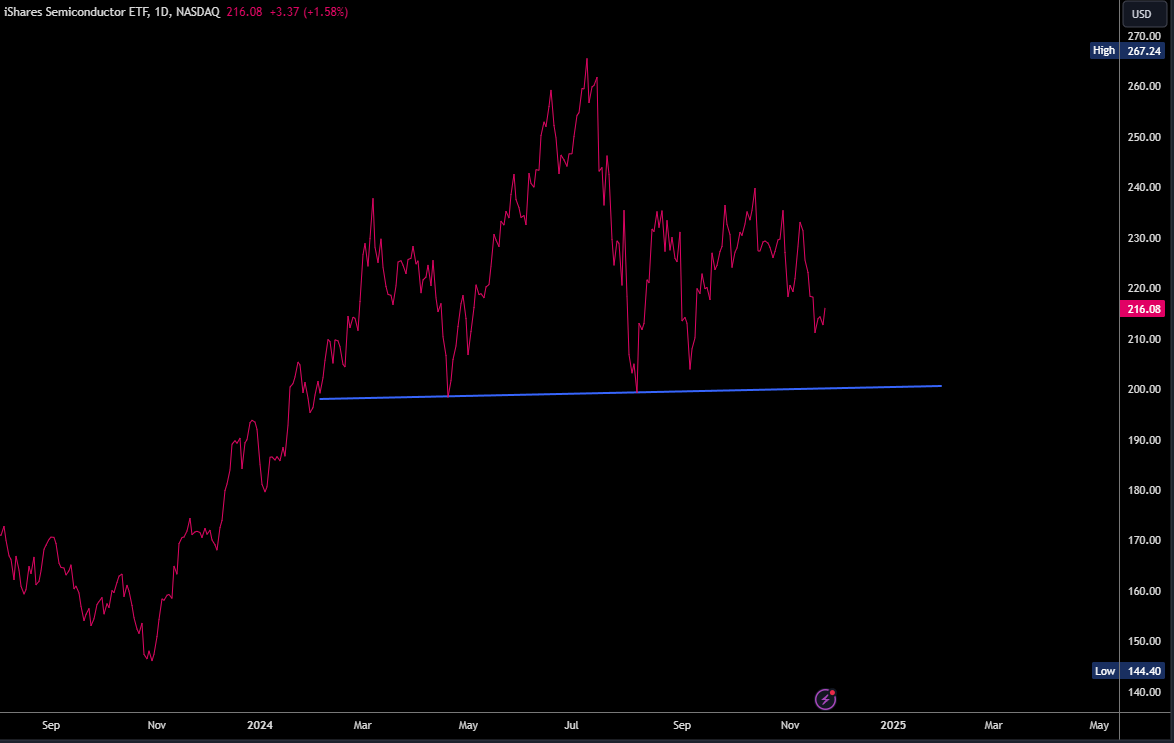Click the May label right of 2025
1174x743 pixels.
(x=1098, y=725)
